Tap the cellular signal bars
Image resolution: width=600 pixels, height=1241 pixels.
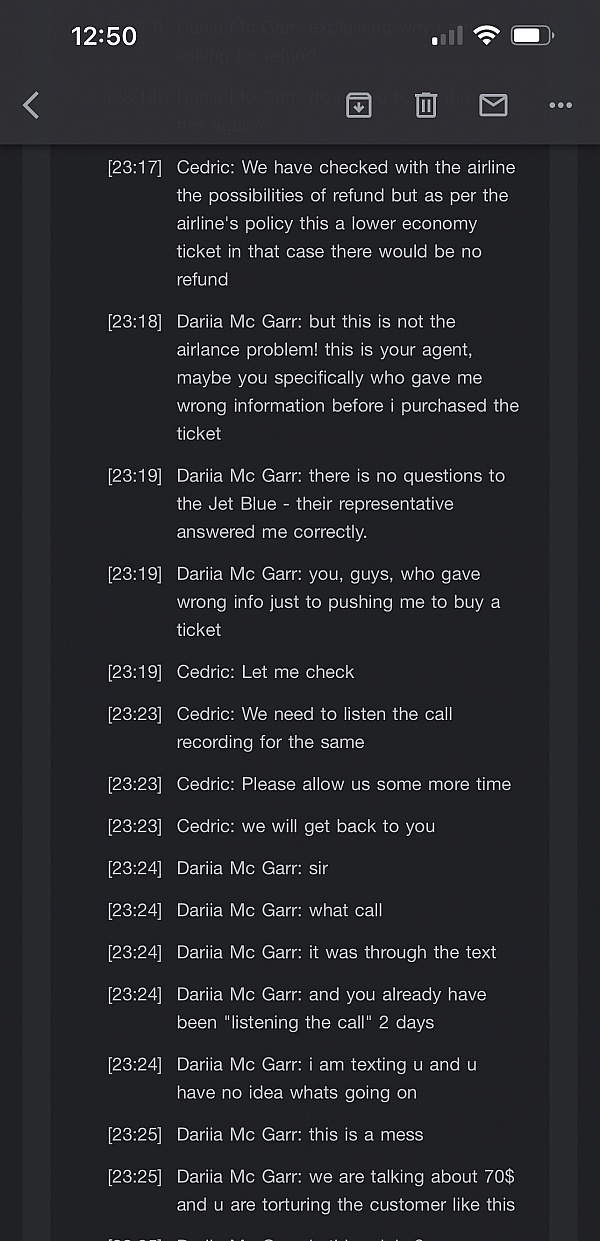point(447,37)
